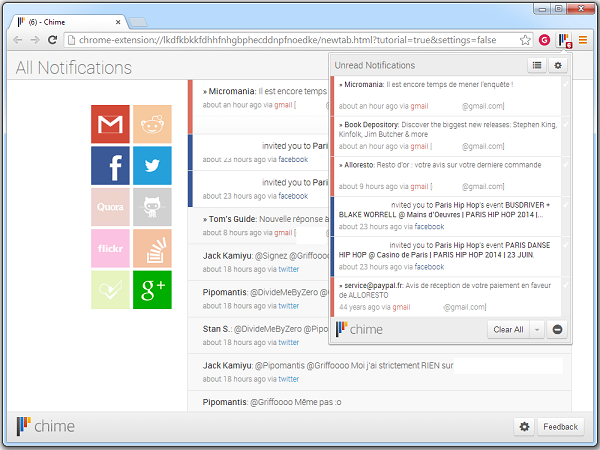Mark Micromania popup notification as read
Screen dimensions: 600x450
click(x=566, y=84)
